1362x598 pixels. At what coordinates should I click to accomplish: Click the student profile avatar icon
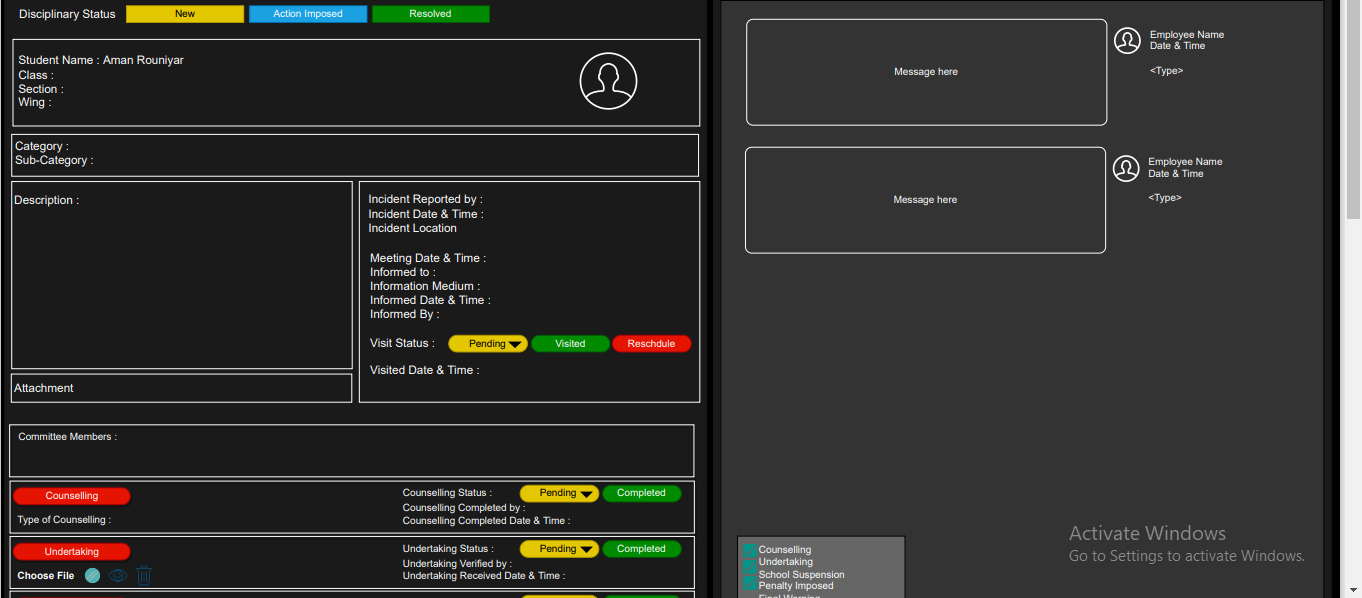(x=608, y=81)
